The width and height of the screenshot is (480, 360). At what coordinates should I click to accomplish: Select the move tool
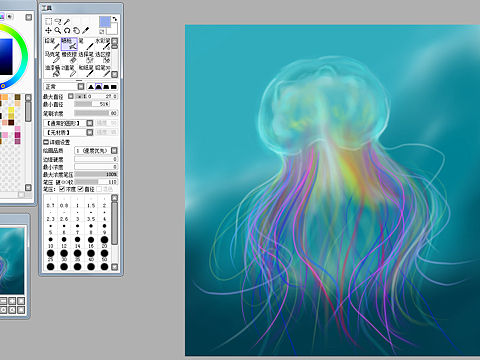tap(49, 30)
